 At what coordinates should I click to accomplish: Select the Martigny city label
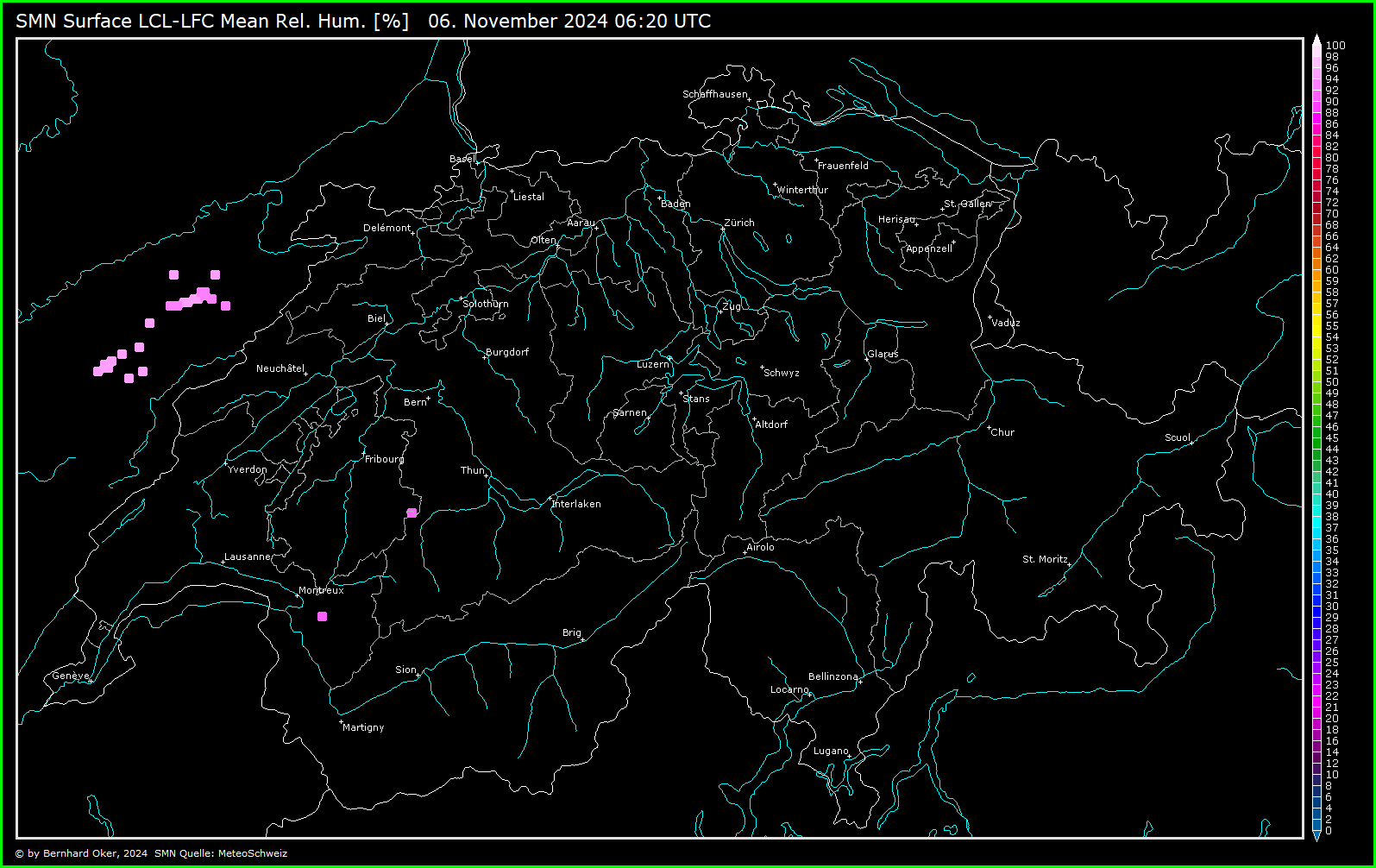coord(363,727)
